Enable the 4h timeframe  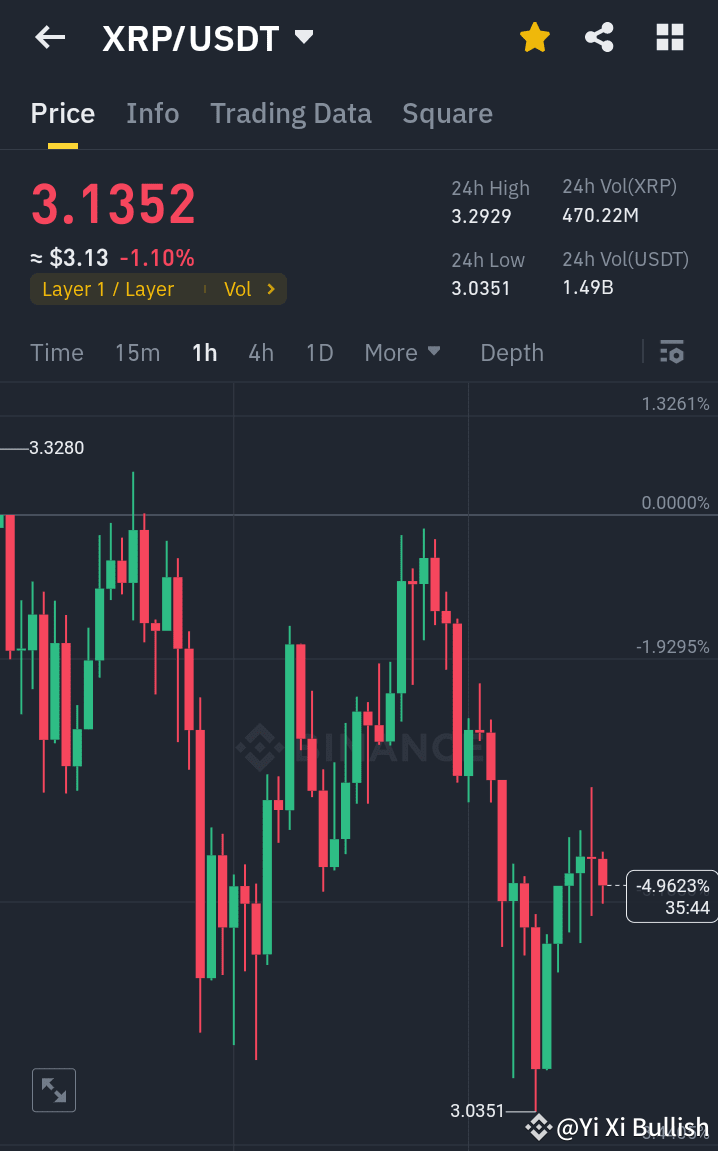(x=261, y=352)
